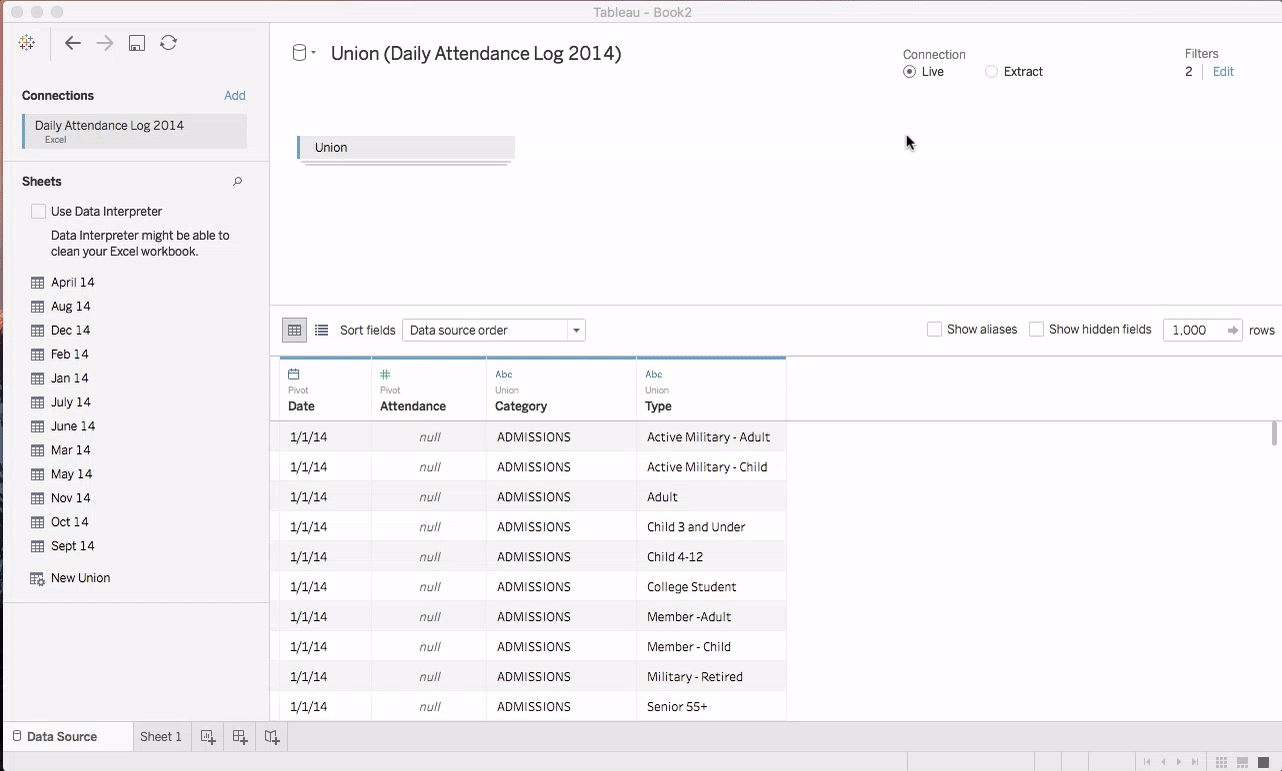
Task: Go back with the left arrow icon
Action: (x=72, y=43)
